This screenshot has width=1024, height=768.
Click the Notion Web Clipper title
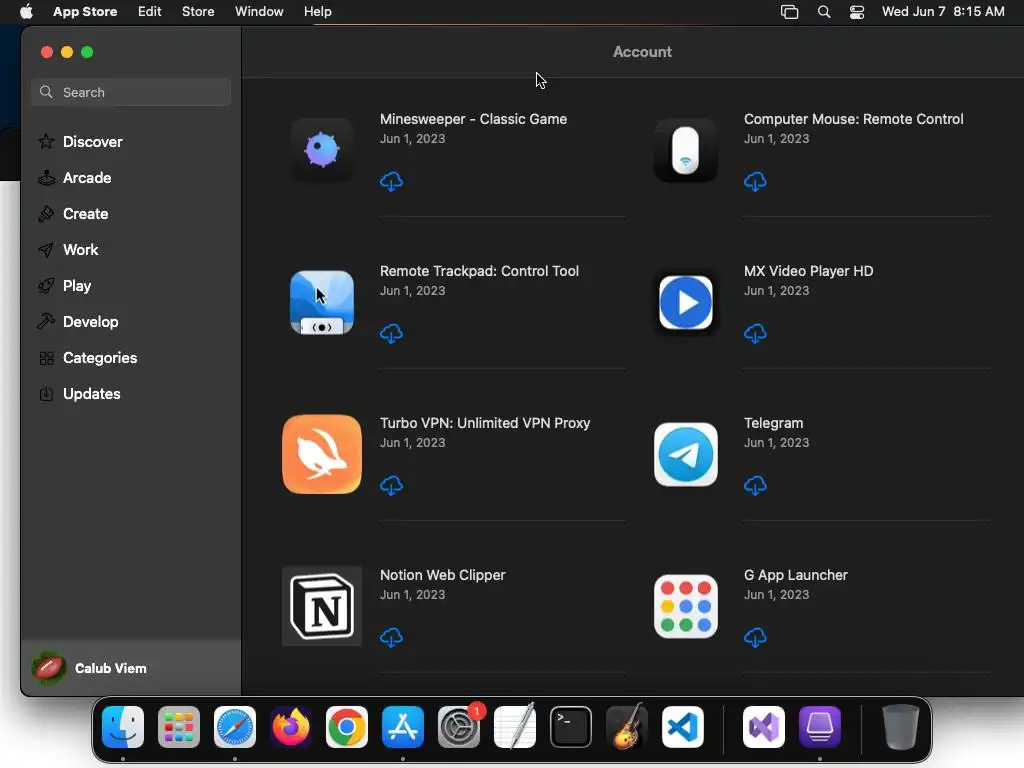click(443, 575)
